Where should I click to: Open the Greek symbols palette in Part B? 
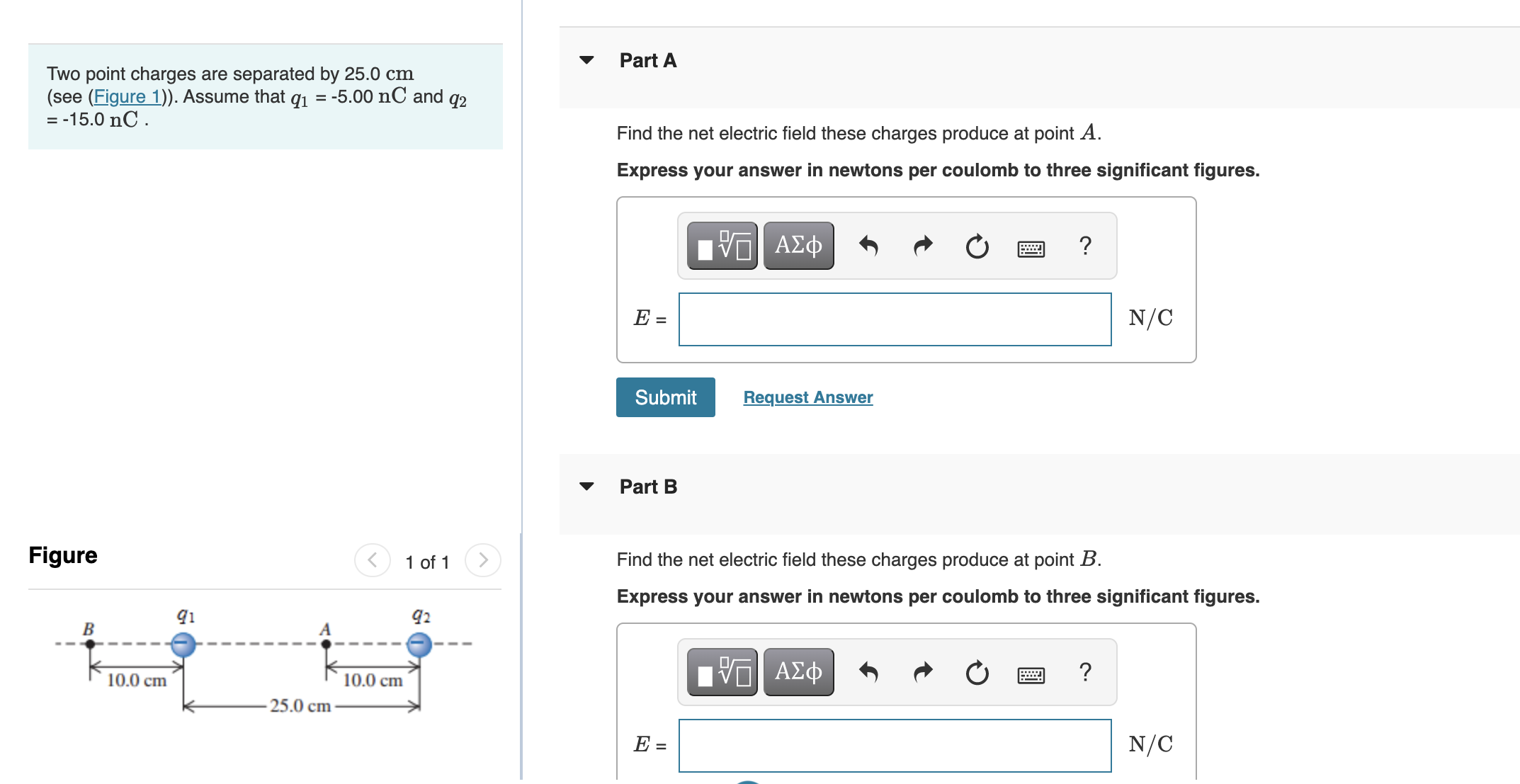(798, 671)
